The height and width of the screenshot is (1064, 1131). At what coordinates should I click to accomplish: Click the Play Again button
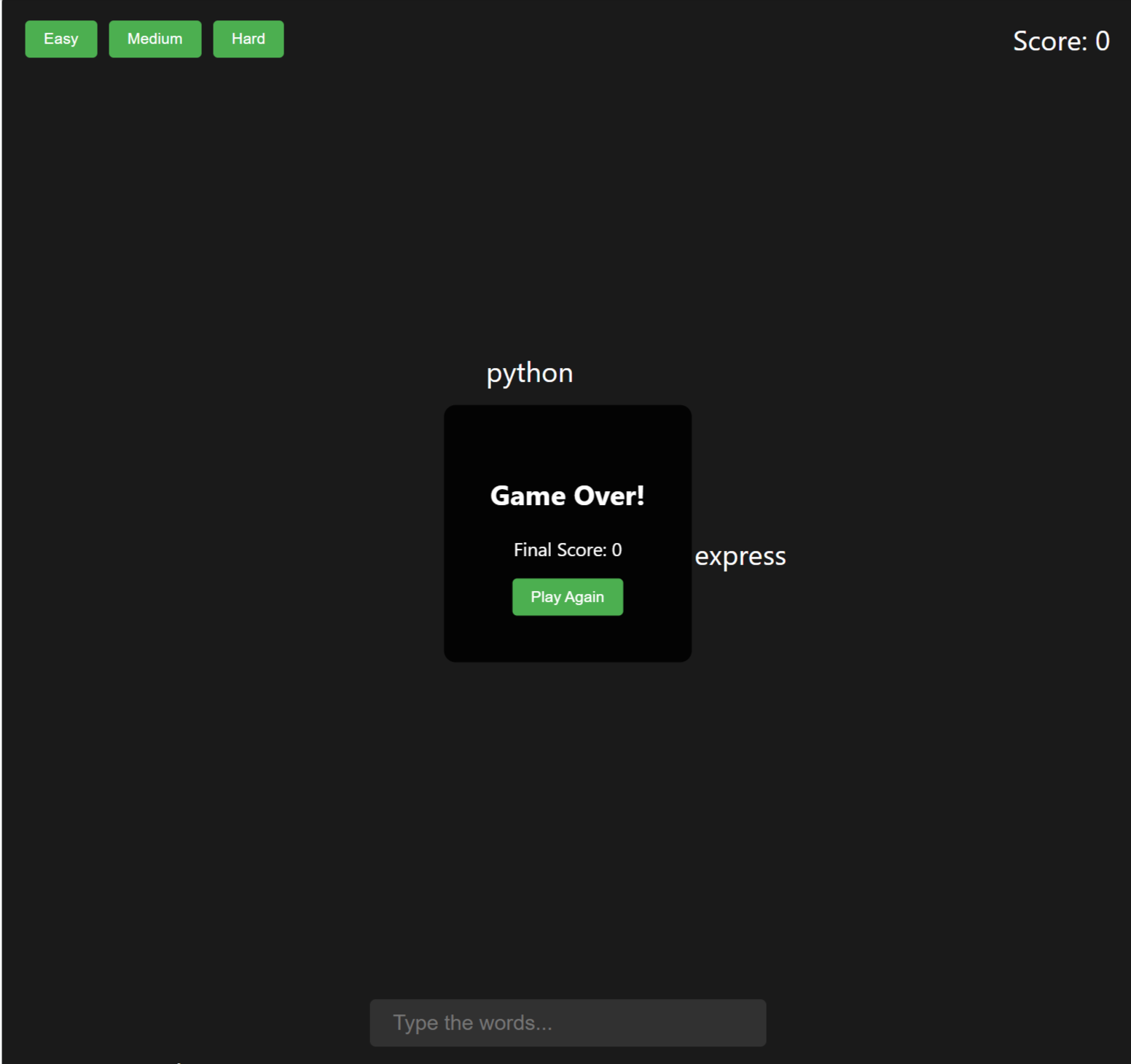[x=567, y=597]
